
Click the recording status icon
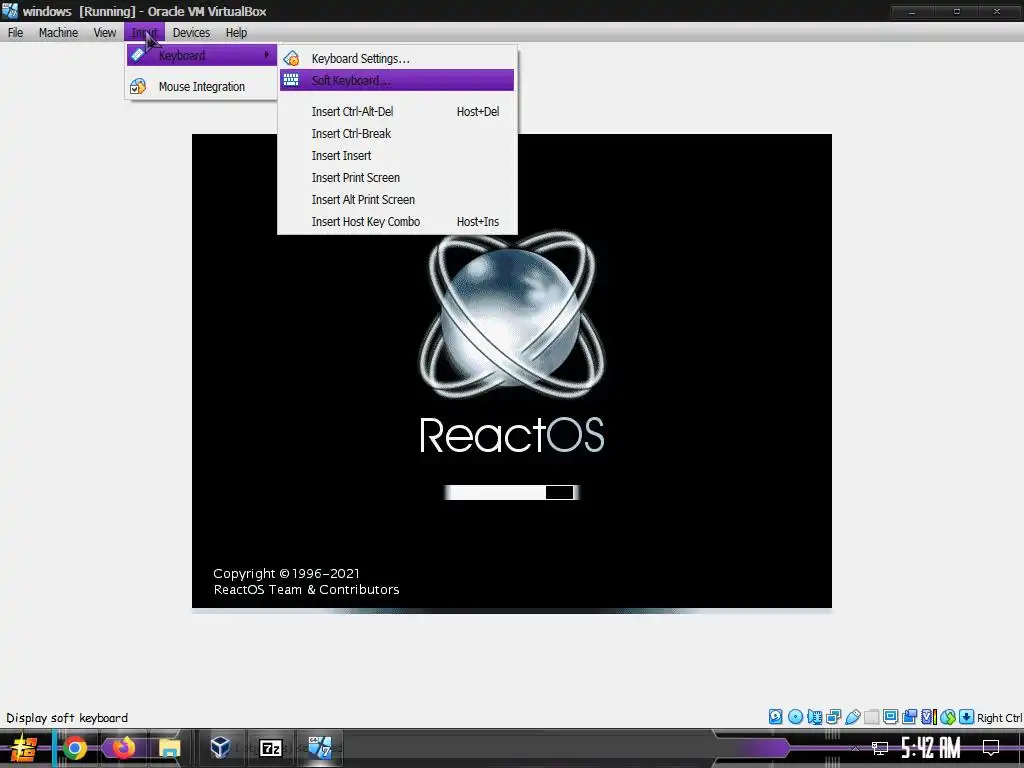pyautogui.click(x=909, y=717)
